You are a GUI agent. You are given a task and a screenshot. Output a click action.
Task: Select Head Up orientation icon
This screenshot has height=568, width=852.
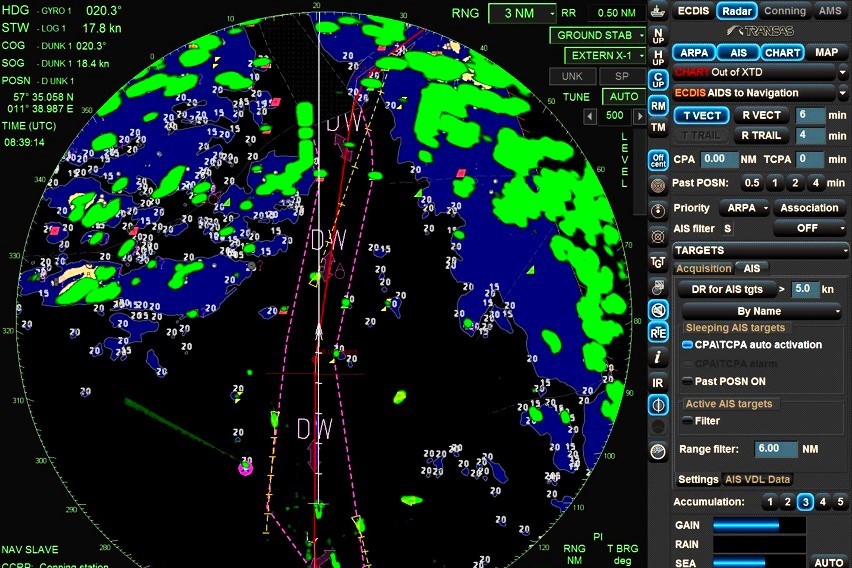click(x=658, y=56)
